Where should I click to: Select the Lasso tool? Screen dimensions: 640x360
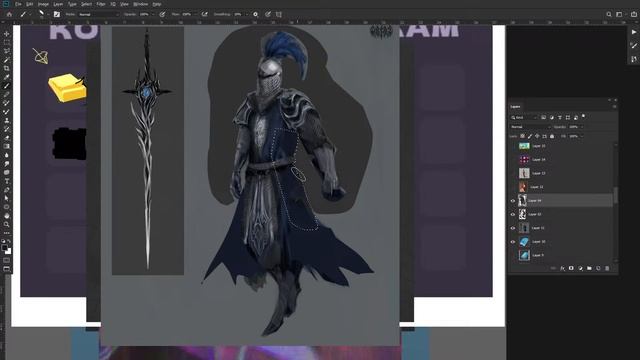7,51
